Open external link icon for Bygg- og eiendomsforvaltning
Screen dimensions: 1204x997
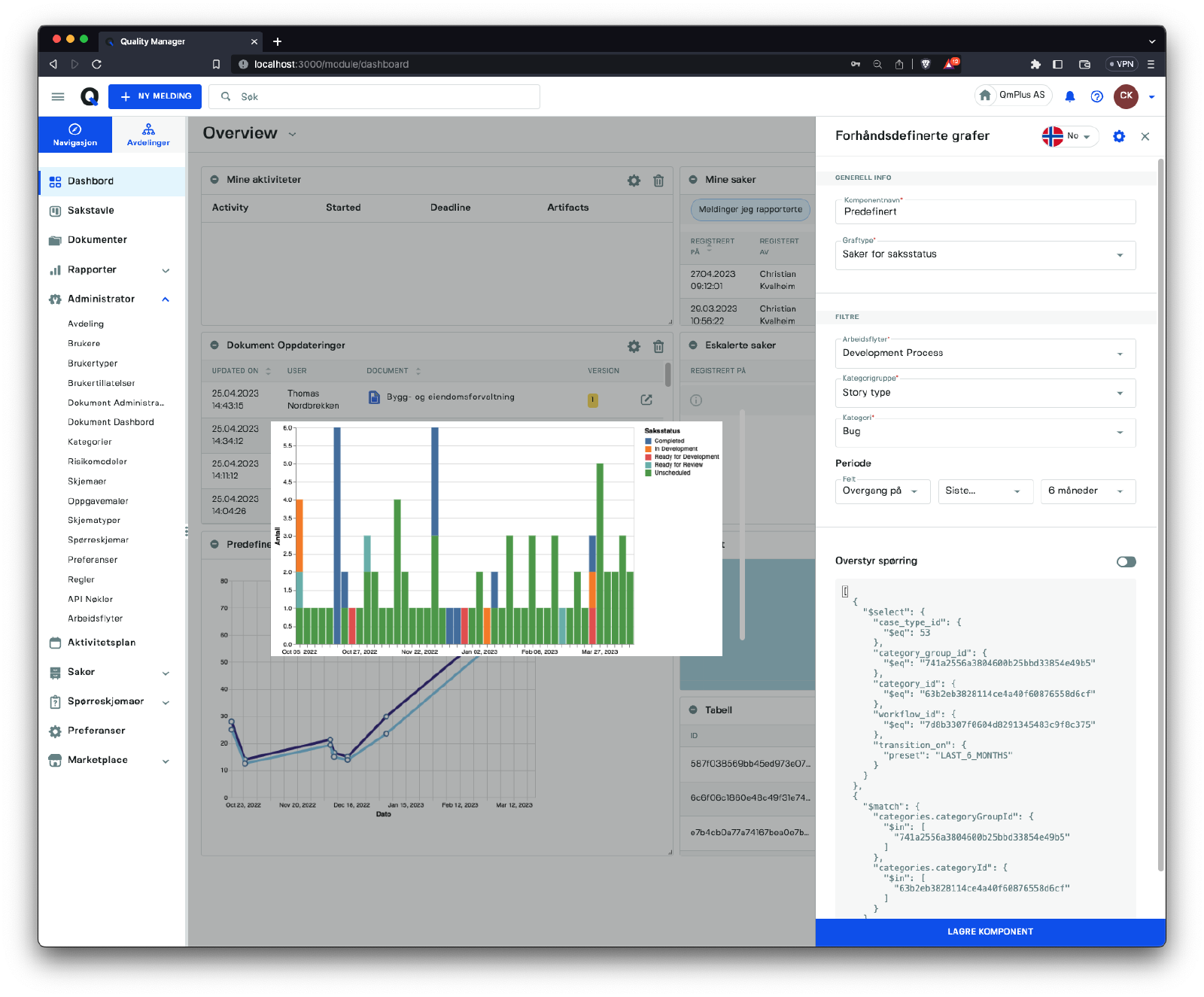click(646, 400)
